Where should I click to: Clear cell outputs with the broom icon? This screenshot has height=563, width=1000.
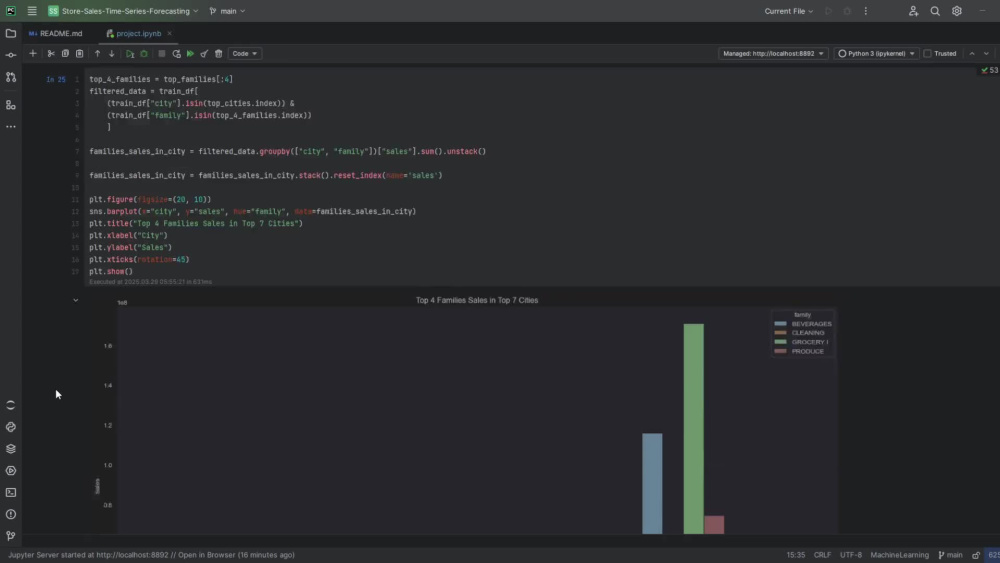[204, 54]
